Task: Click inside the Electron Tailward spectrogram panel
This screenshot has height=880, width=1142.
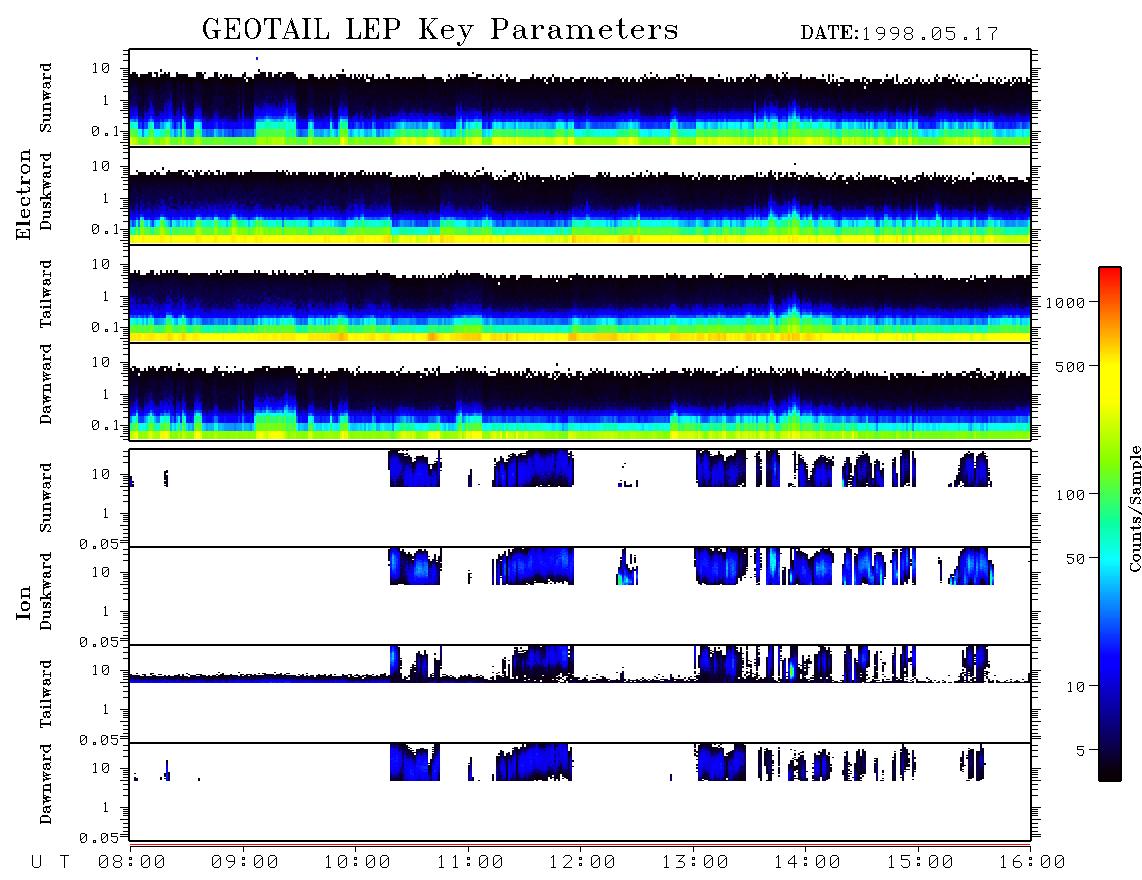Action: 580,294
